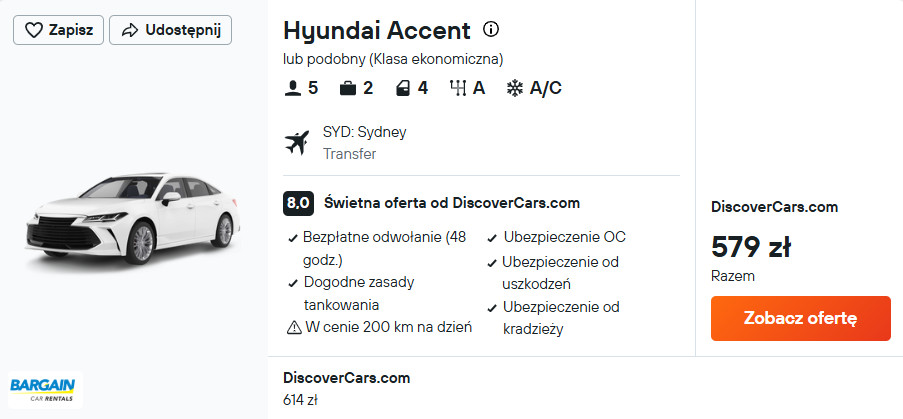This screenshot has width=903, height=419.
Task: Click the heart icon to save
Action: 34,30
